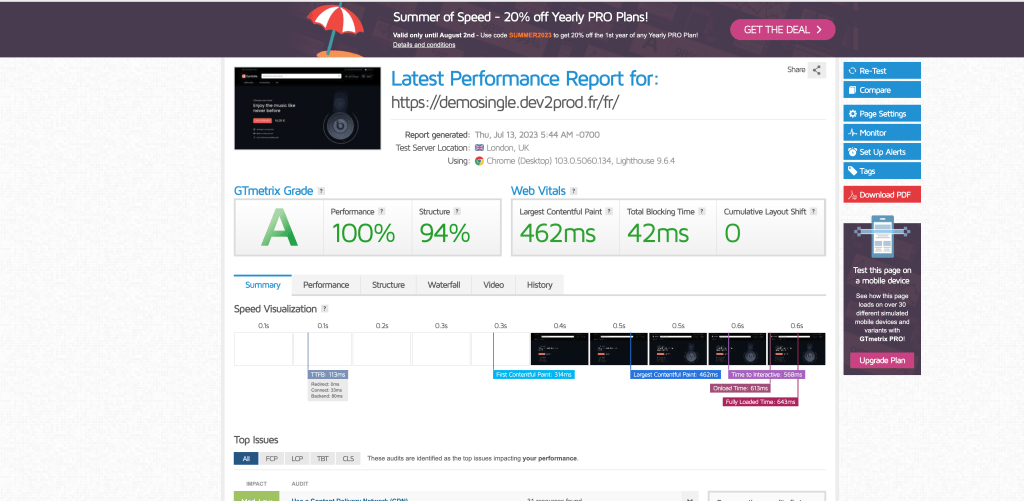Click the Compare button

[x=882, y=90]
